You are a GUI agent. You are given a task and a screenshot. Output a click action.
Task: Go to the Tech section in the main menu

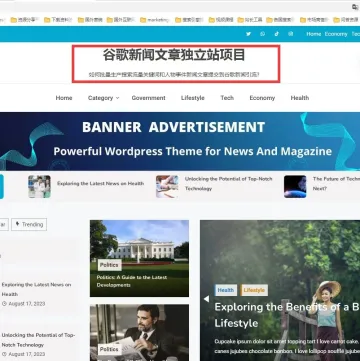click(227, 98)
